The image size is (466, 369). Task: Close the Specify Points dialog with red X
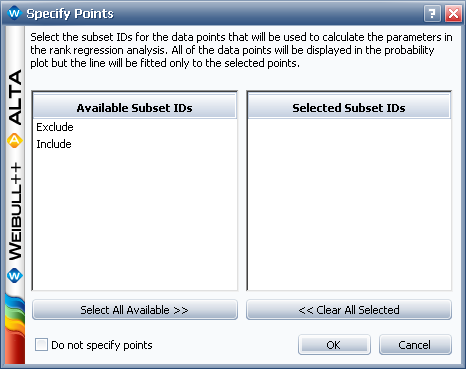point(453,14)
